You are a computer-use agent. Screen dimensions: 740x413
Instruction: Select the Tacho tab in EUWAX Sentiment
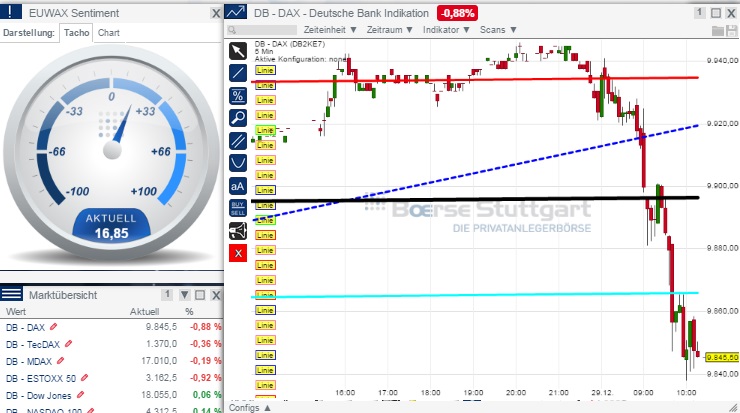[x=75, y=33]
